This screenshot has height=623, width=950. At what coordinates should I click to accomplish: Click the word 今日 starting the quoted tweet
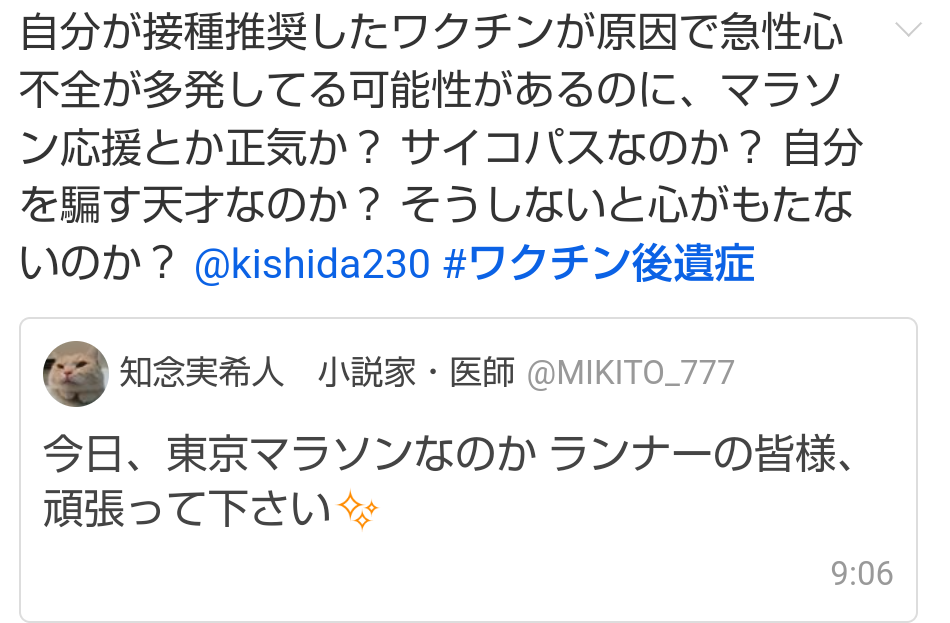point(84,454)
